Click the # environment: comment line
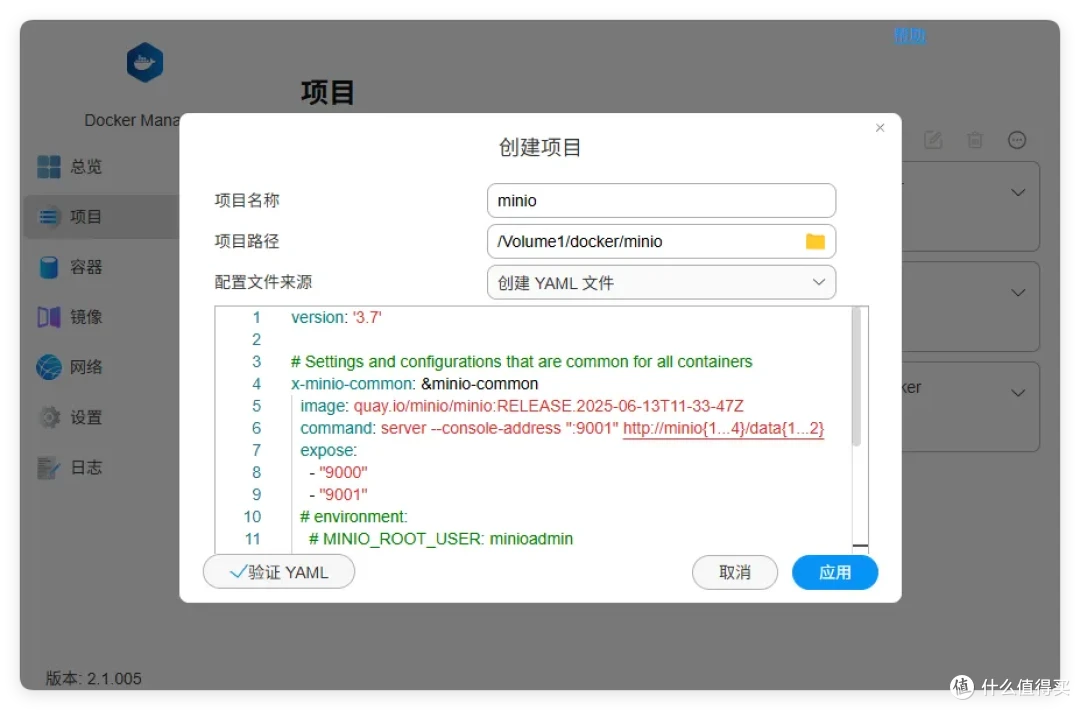 [354, 516]
